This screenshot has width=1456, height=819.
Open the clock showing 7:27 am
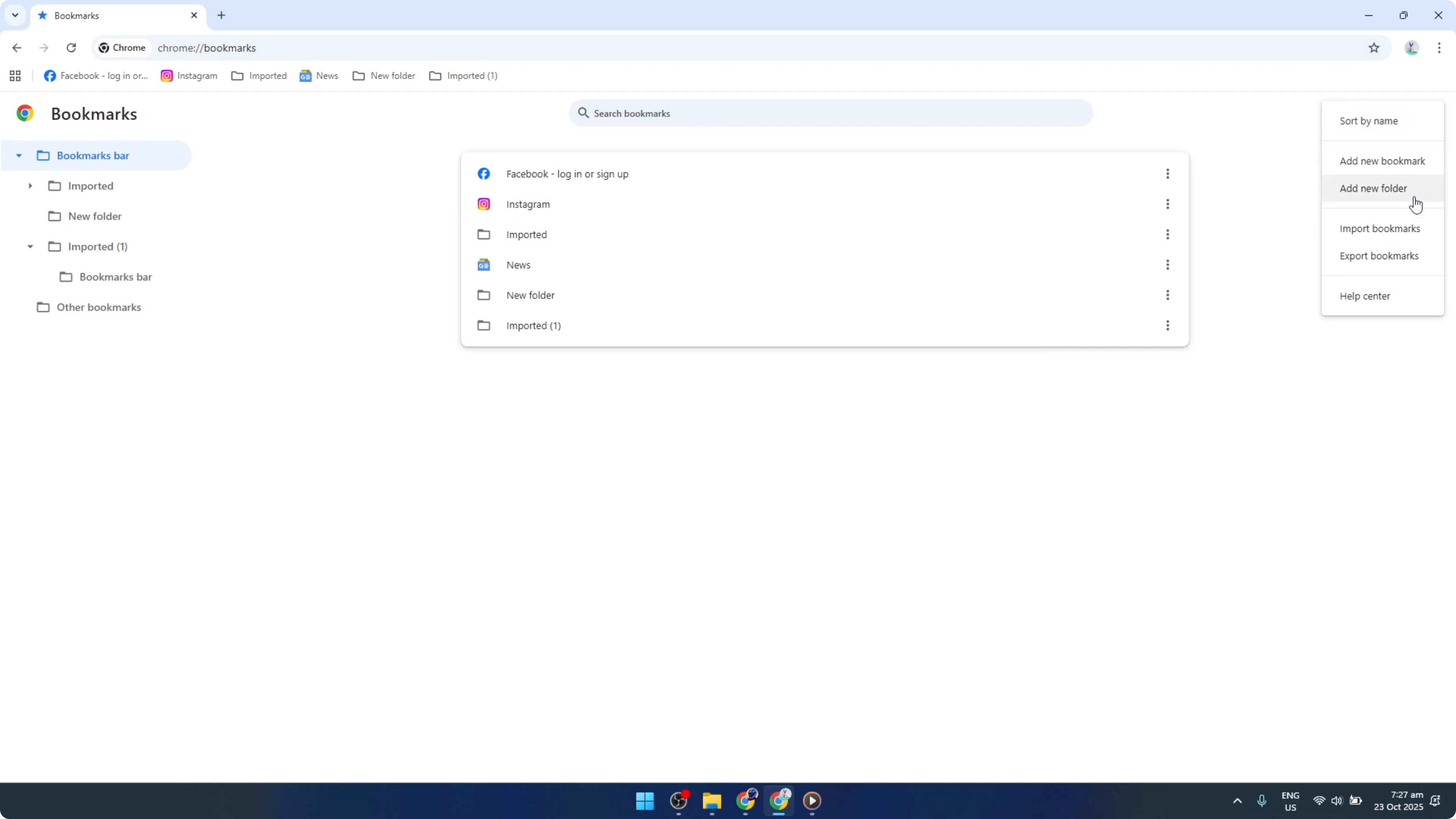1398,801
